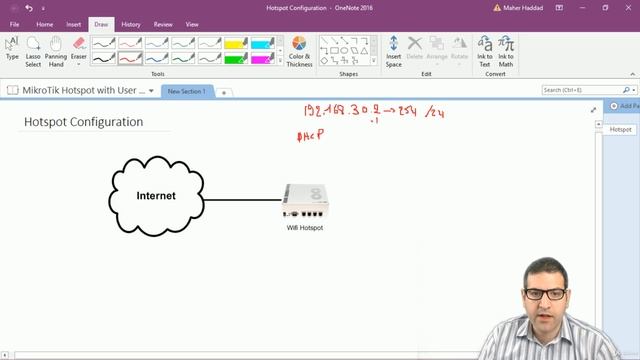The width and height of the screenshot is (640, 360).
Task: Convert with Ink to Text
Action: [484, 51]
